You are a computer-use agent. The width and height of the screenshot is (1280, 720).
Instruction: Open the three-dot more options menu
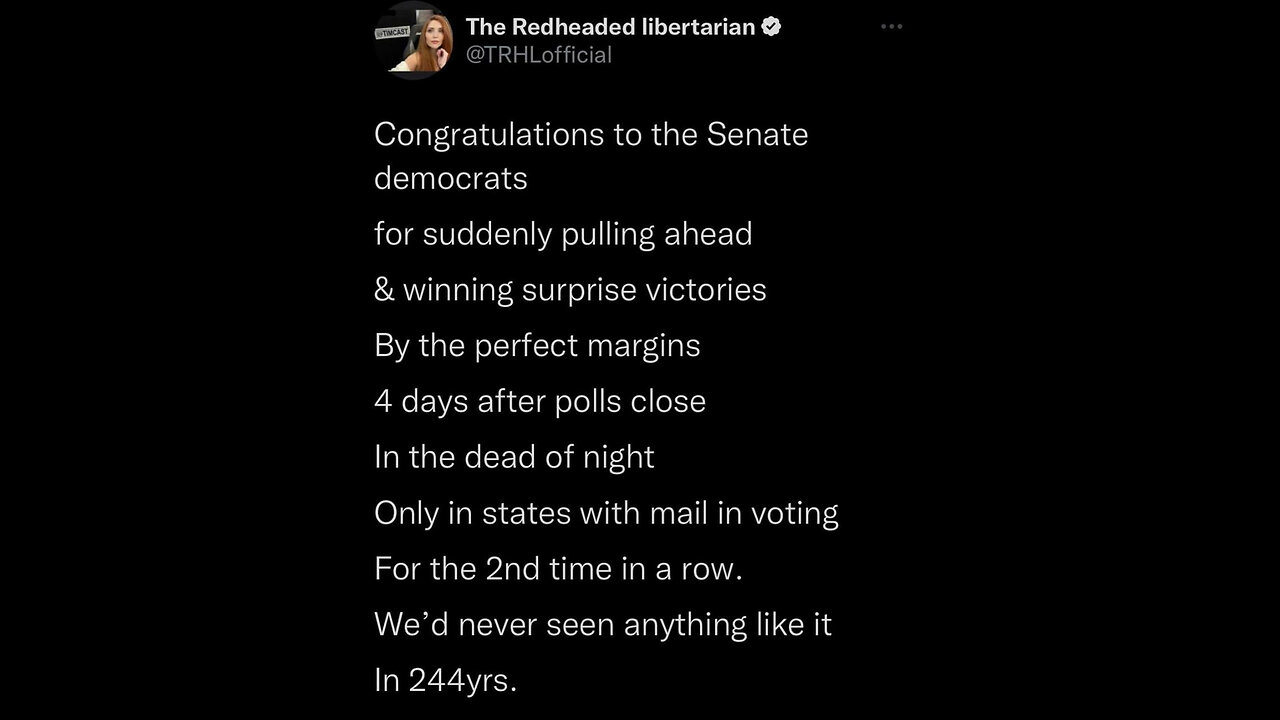[x=891, y=27]
